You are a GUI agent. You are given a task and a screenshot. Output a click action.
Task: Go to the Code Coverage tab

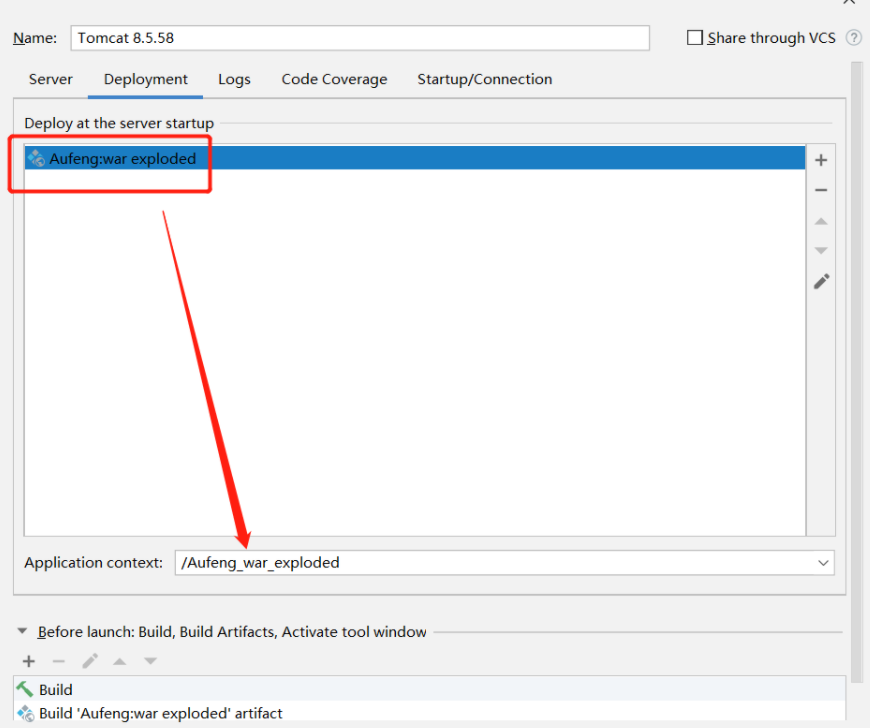tap(334, 79)
